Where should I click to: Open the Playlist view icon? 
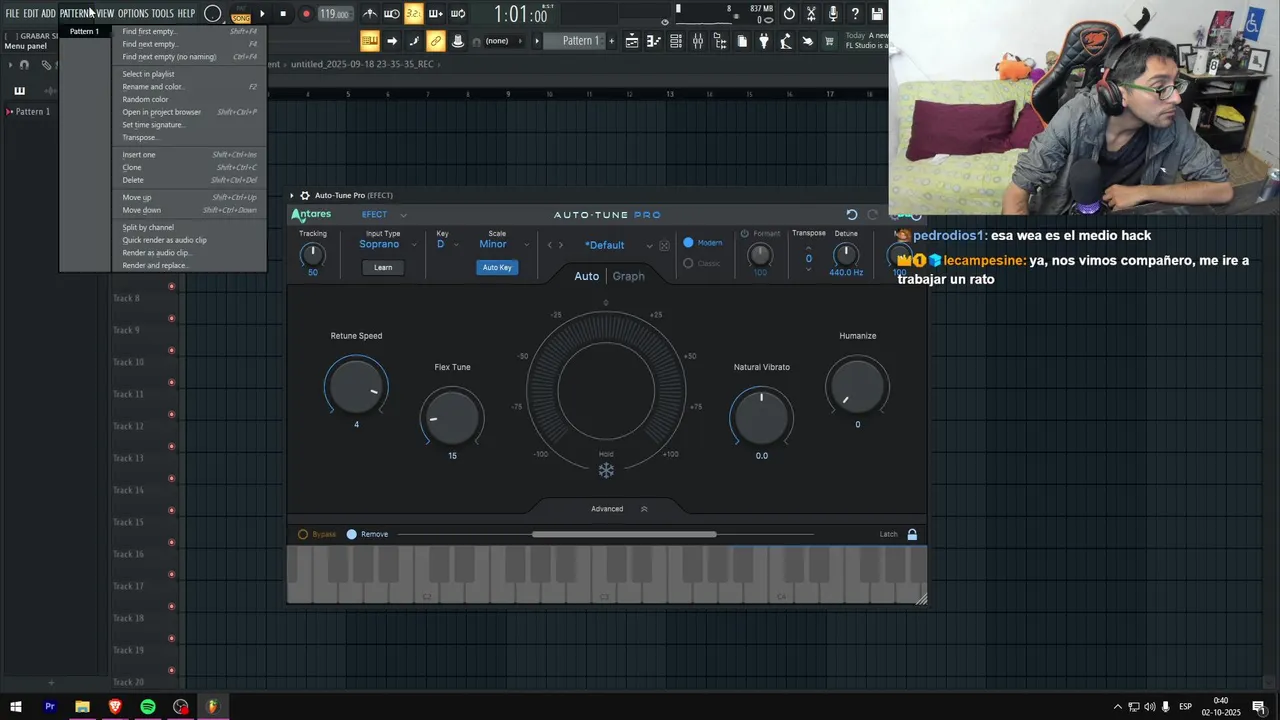[632, 41]
